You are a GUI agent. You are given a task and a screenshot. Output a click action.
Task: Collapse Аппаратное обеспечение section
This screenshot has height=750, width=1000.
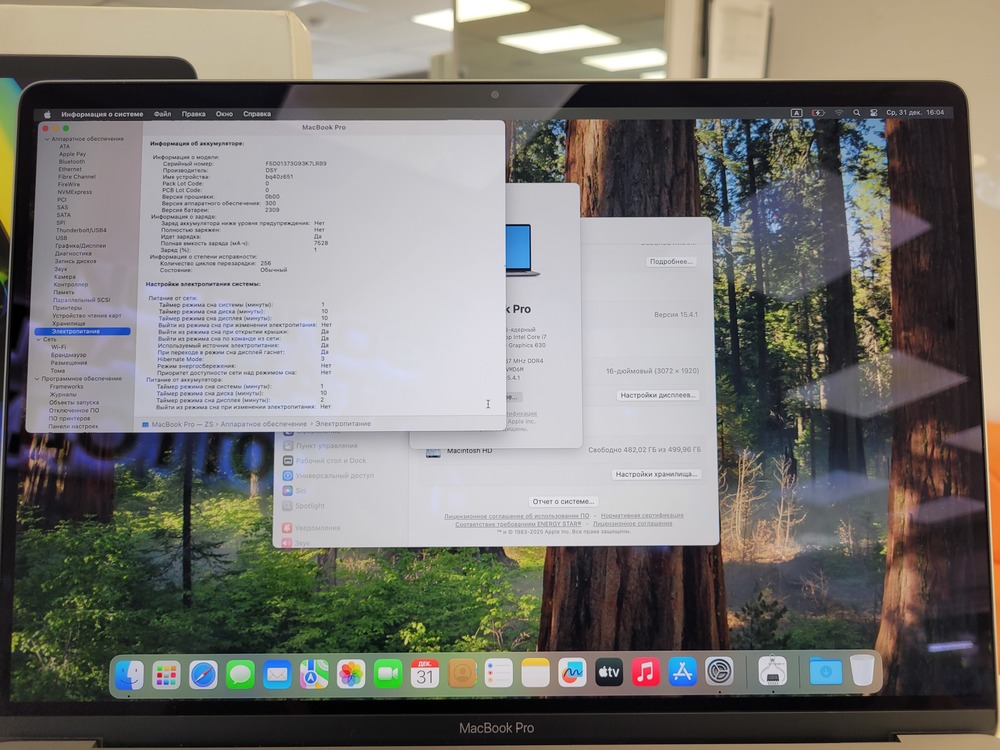pyautogui.click(x=47, y=138)
